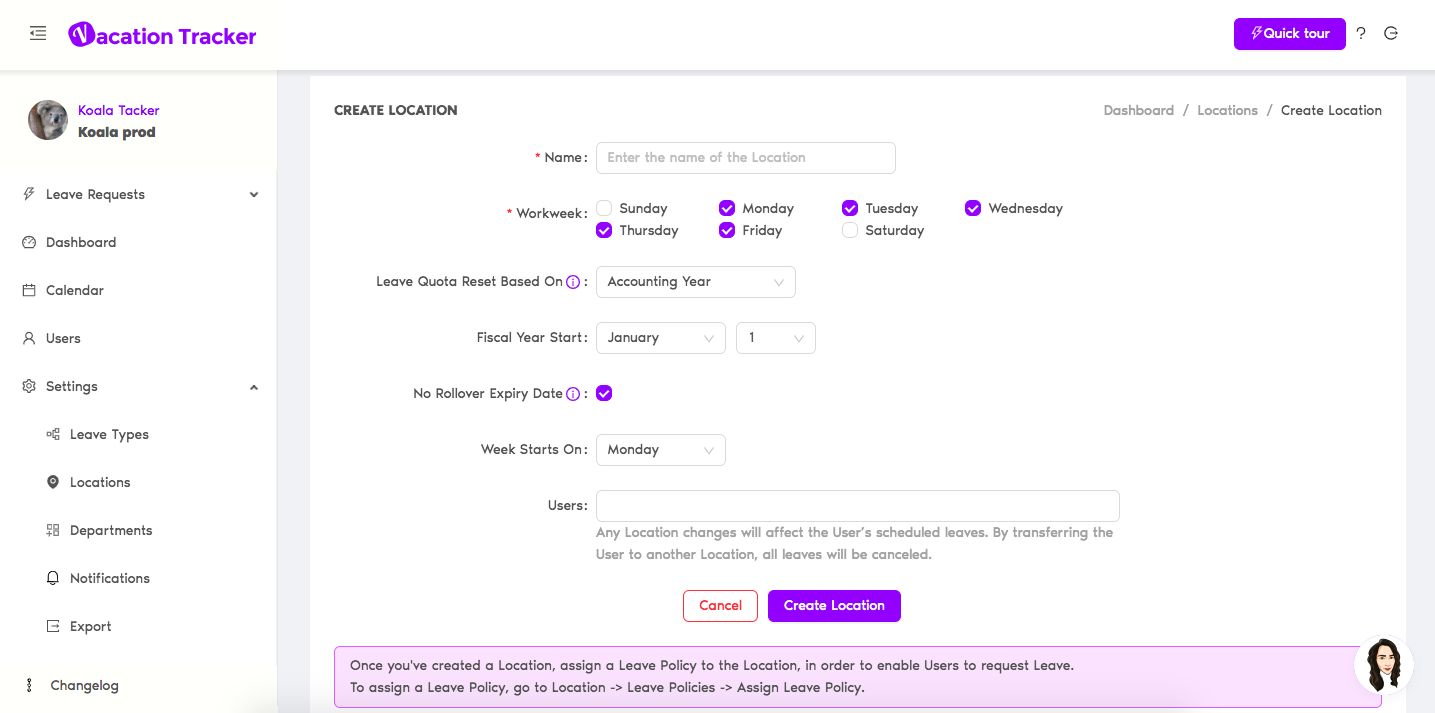Click the Koala profile avatar
The width and height of the screenshot is (1435, 713).
(48, 120)
